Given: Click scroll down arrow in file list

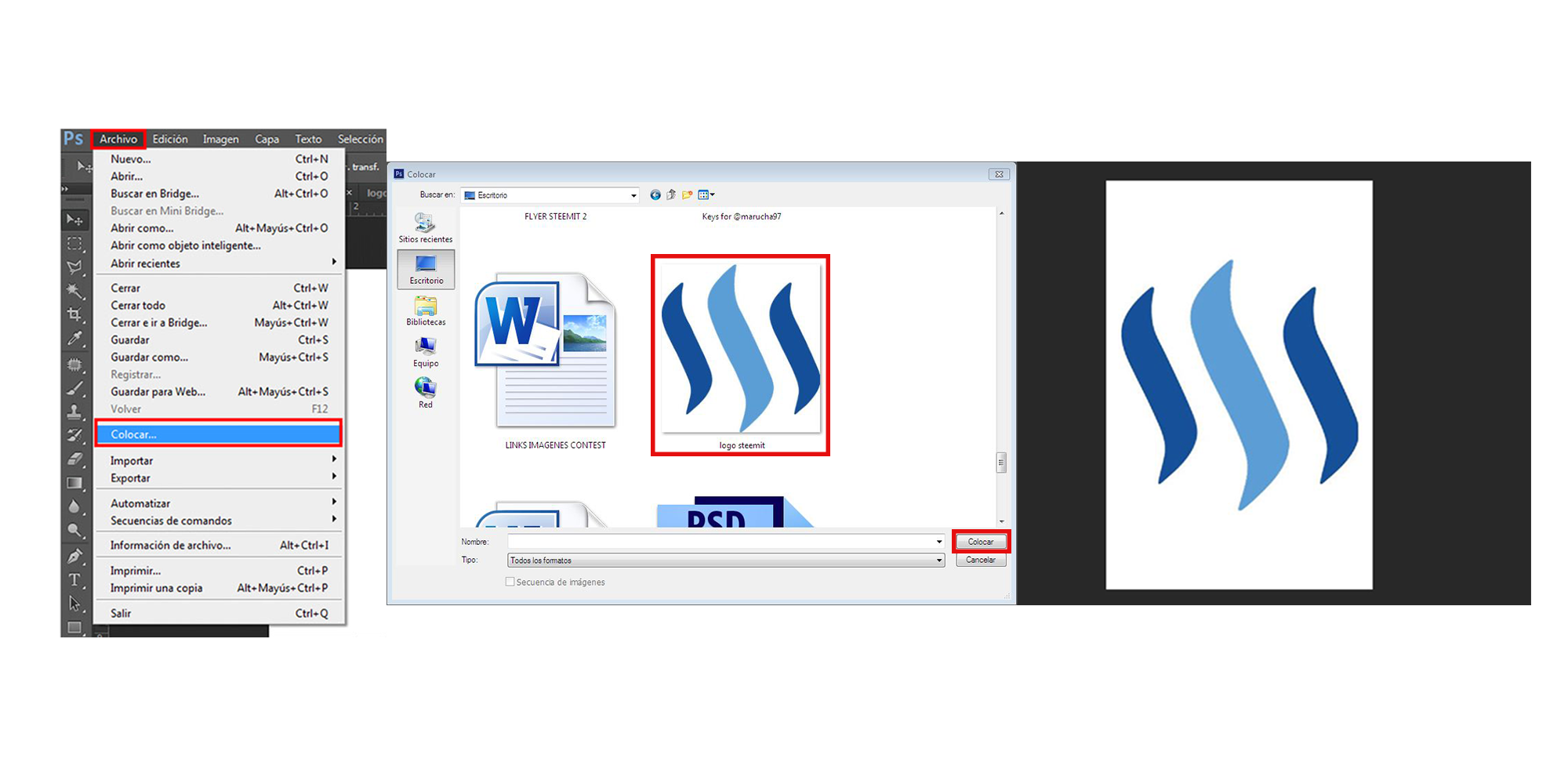Looking at the screenshot, I should tap(1001, 521).
